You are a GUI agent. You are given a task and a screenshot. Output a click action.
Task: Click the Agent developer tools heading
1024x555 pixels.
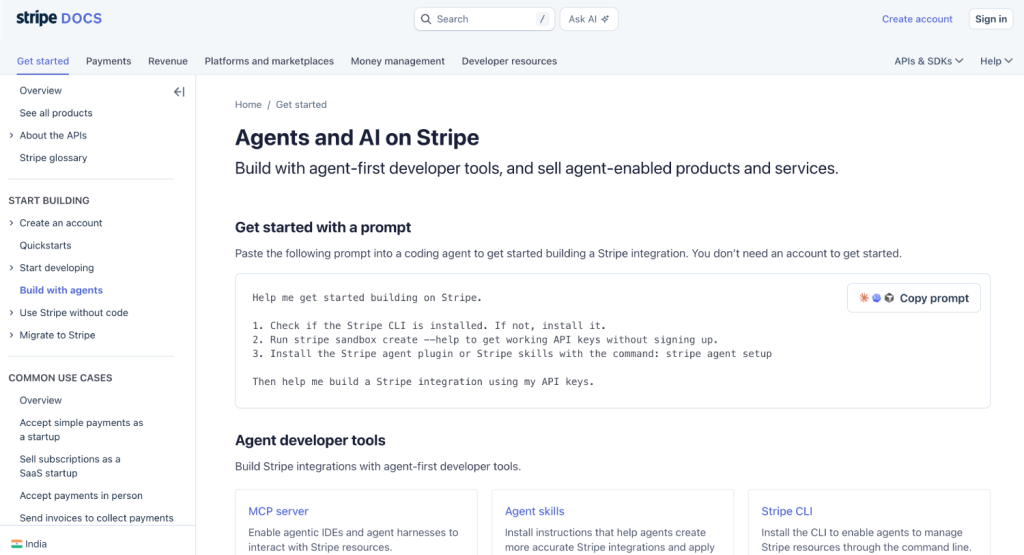tap(310, 440)
